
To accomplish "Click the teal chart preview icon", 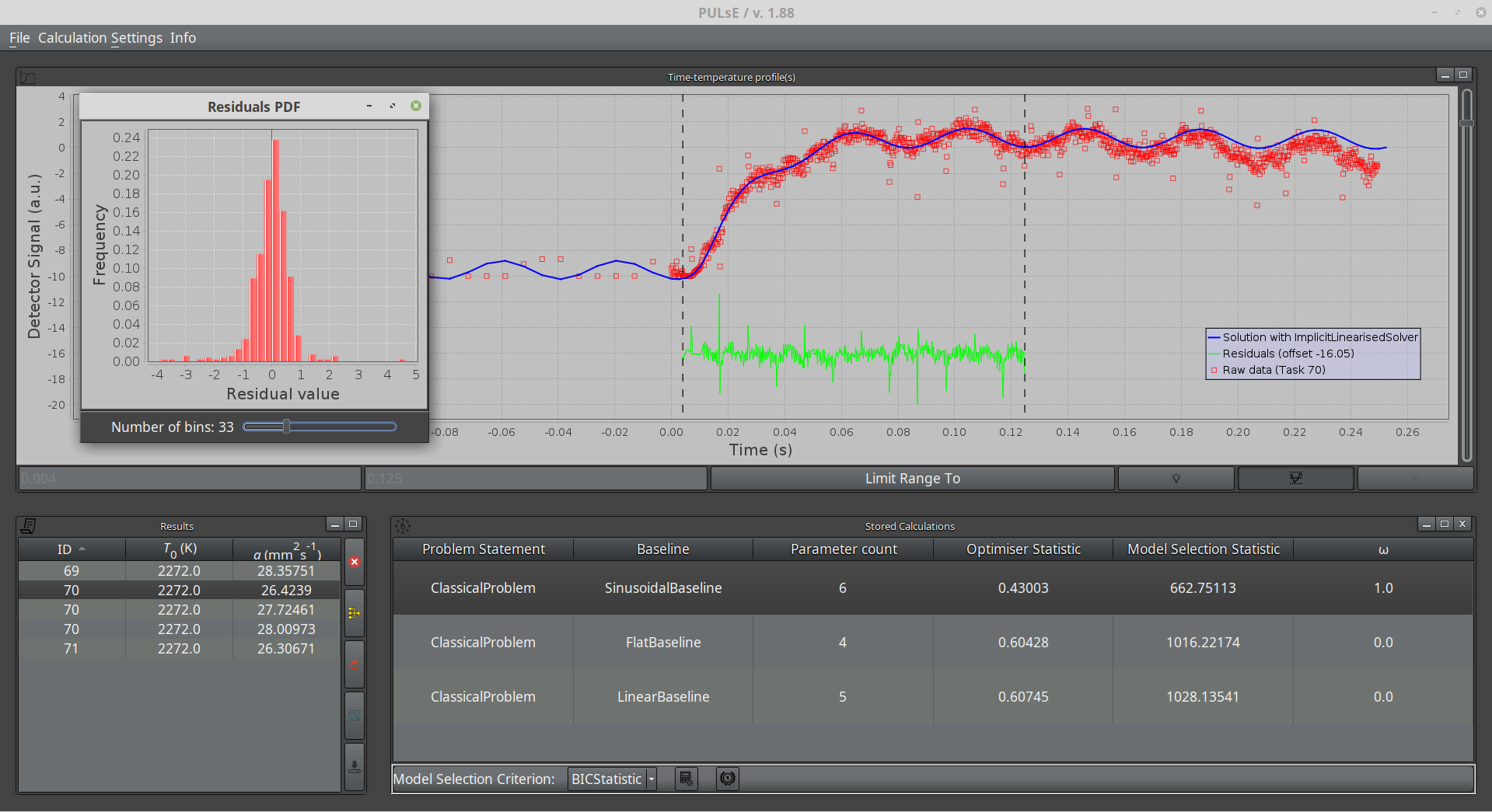I will (355, 716).
